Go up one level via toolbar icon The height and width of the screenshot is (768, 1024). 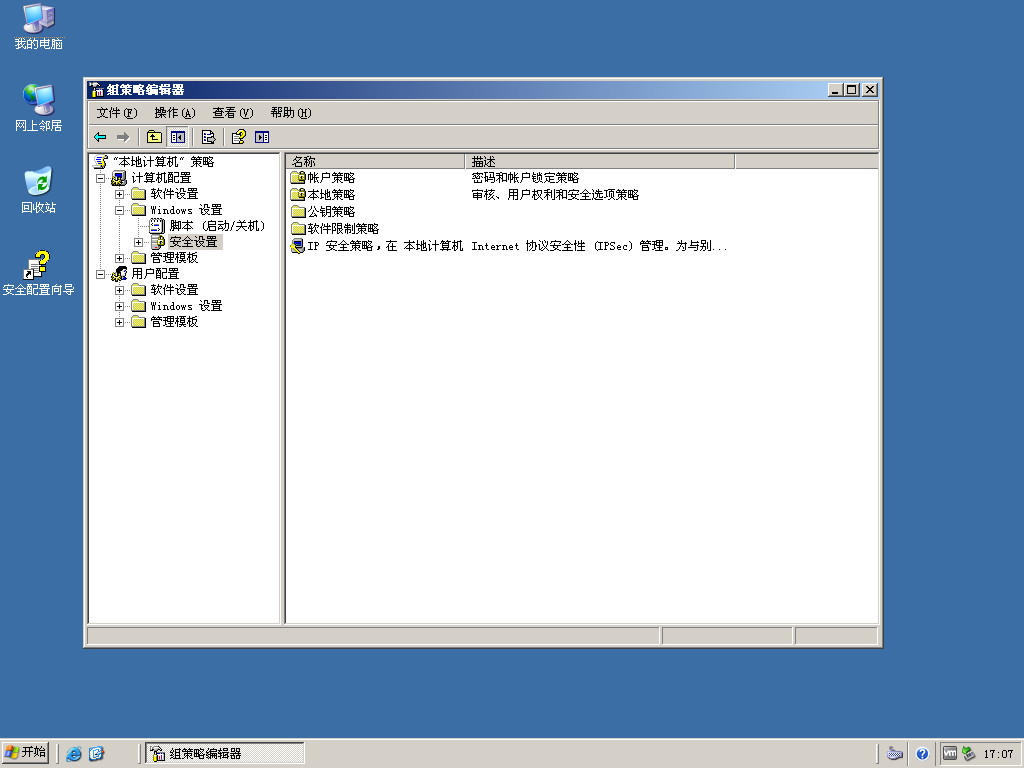(154, 137)
